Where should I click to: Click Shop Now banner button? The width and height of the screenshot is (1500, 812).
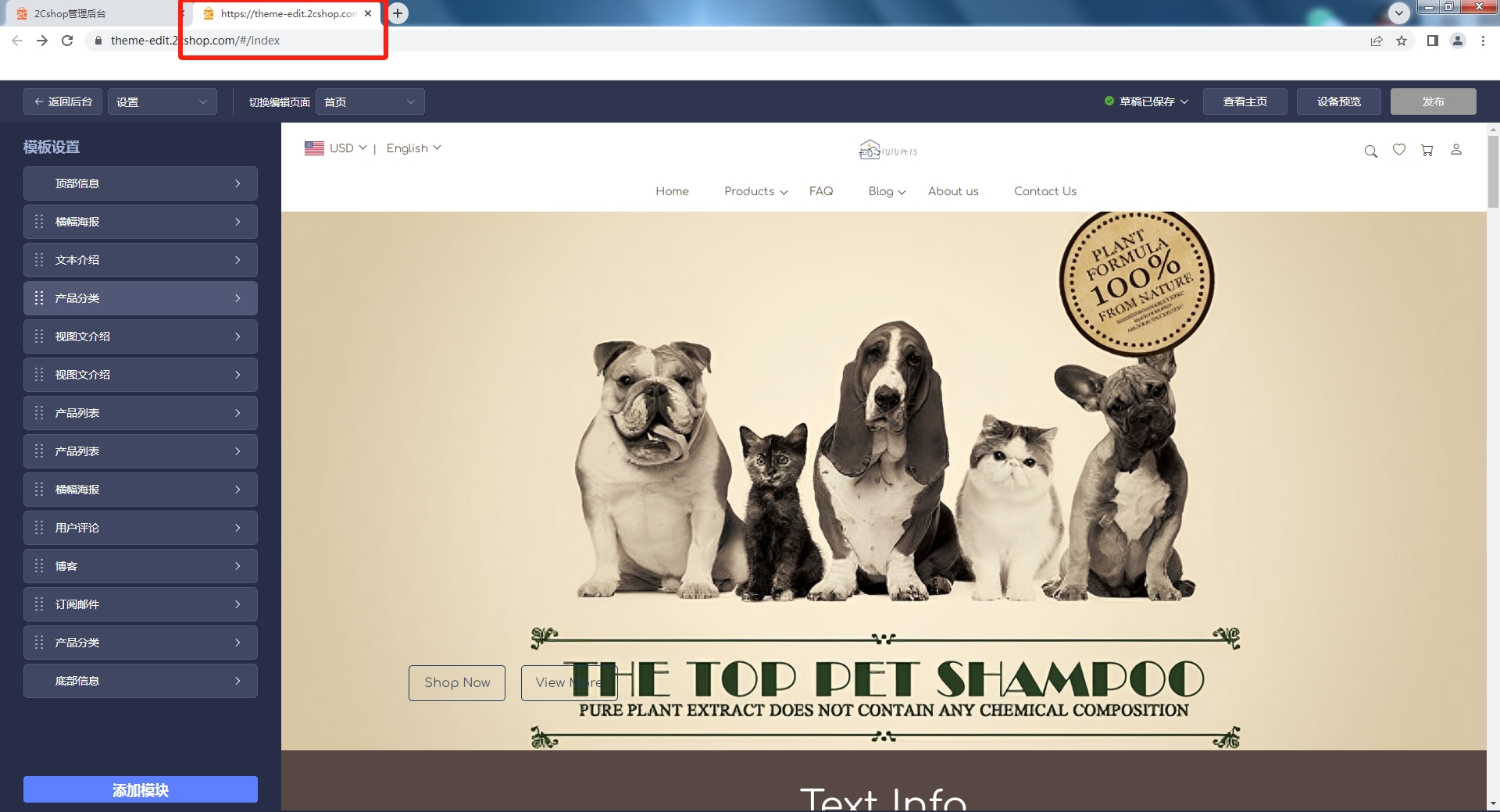pyautogui.click(x=457, y=682)
